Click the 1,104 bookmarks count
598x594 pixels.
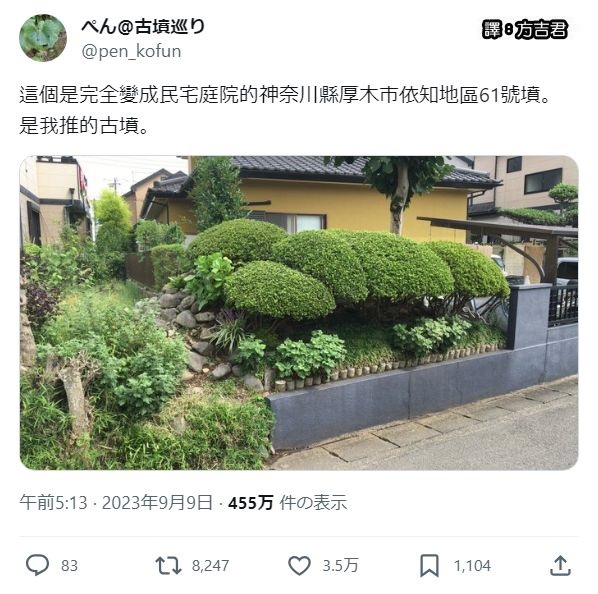(x=472, y=566)
